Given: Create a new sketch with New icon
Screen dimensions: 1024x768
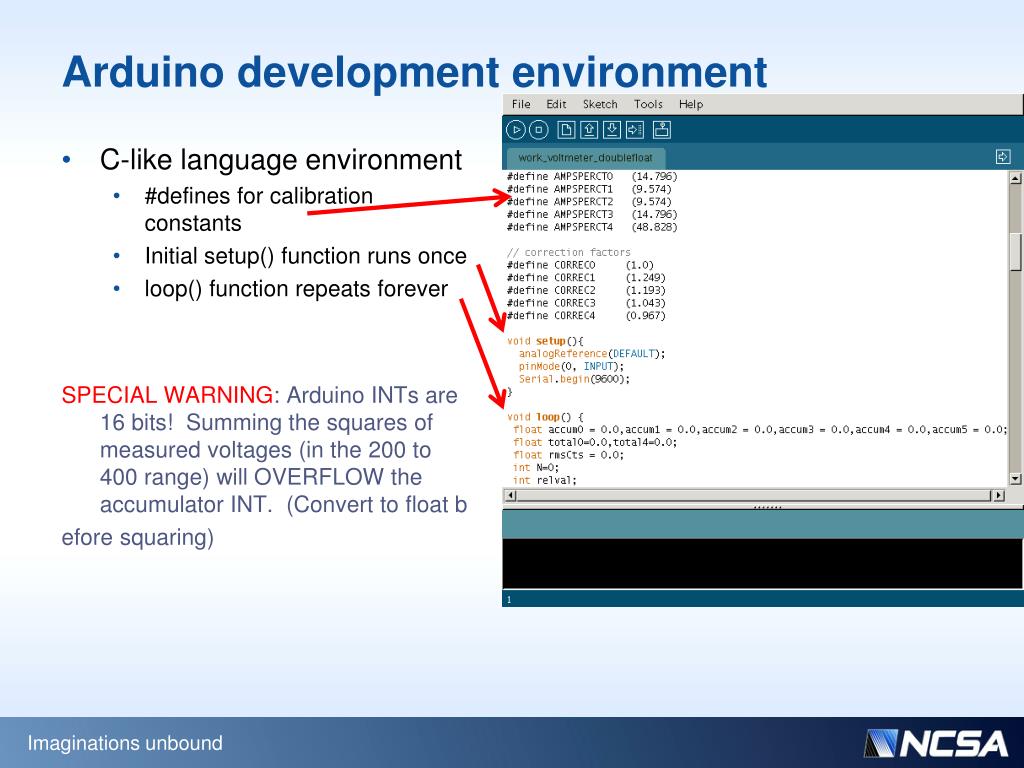Looking at the screenshot, I should pos(566,130).
